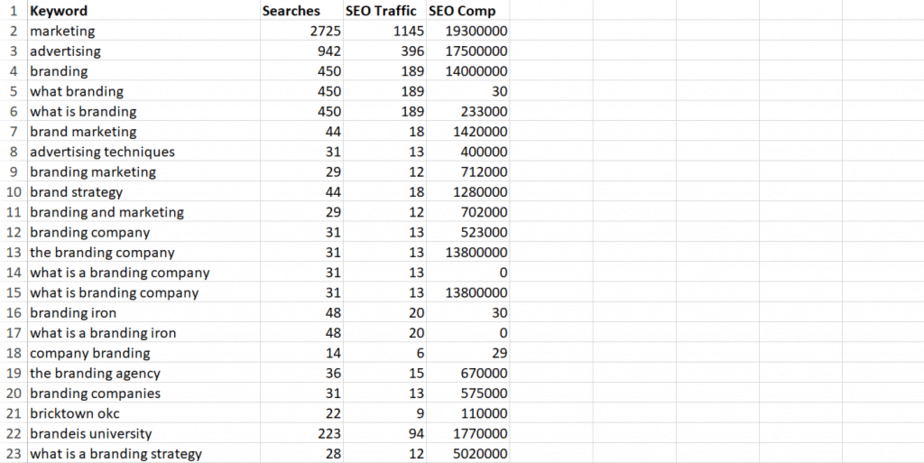Select row number 5 header
924x463 pixels.
[13, 91]
